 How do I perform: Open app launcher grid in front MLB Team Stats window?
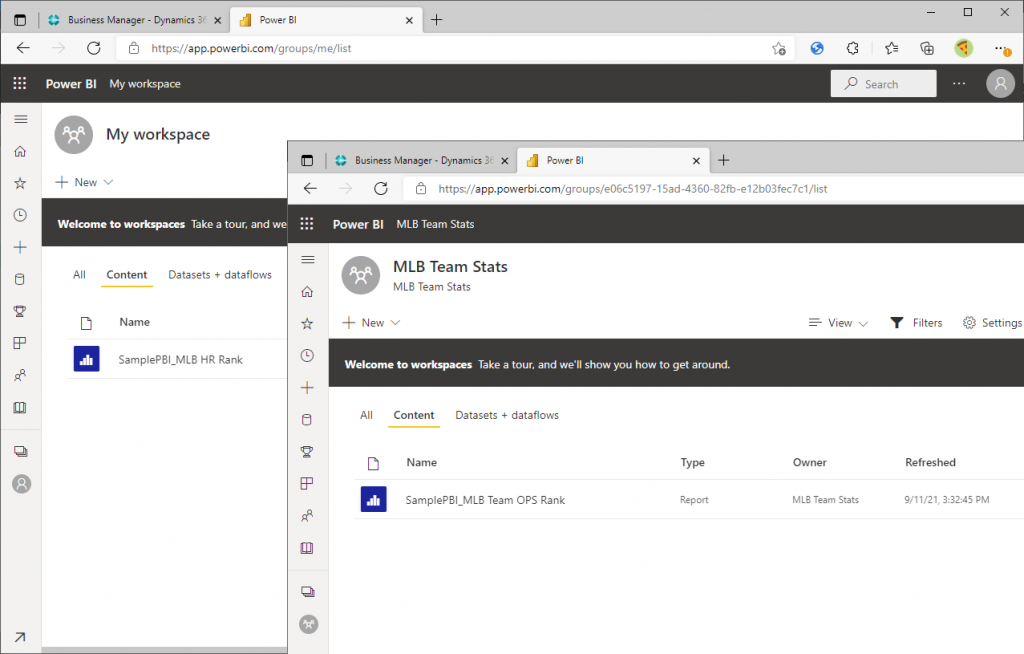(307, 224)
